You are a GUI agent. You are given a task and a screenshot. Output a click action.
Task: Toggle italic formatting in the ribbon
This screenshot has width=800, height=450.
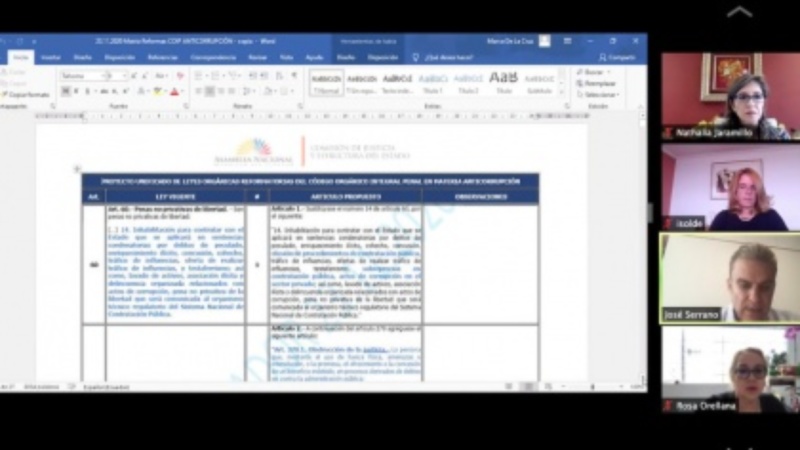pos(76,92)
